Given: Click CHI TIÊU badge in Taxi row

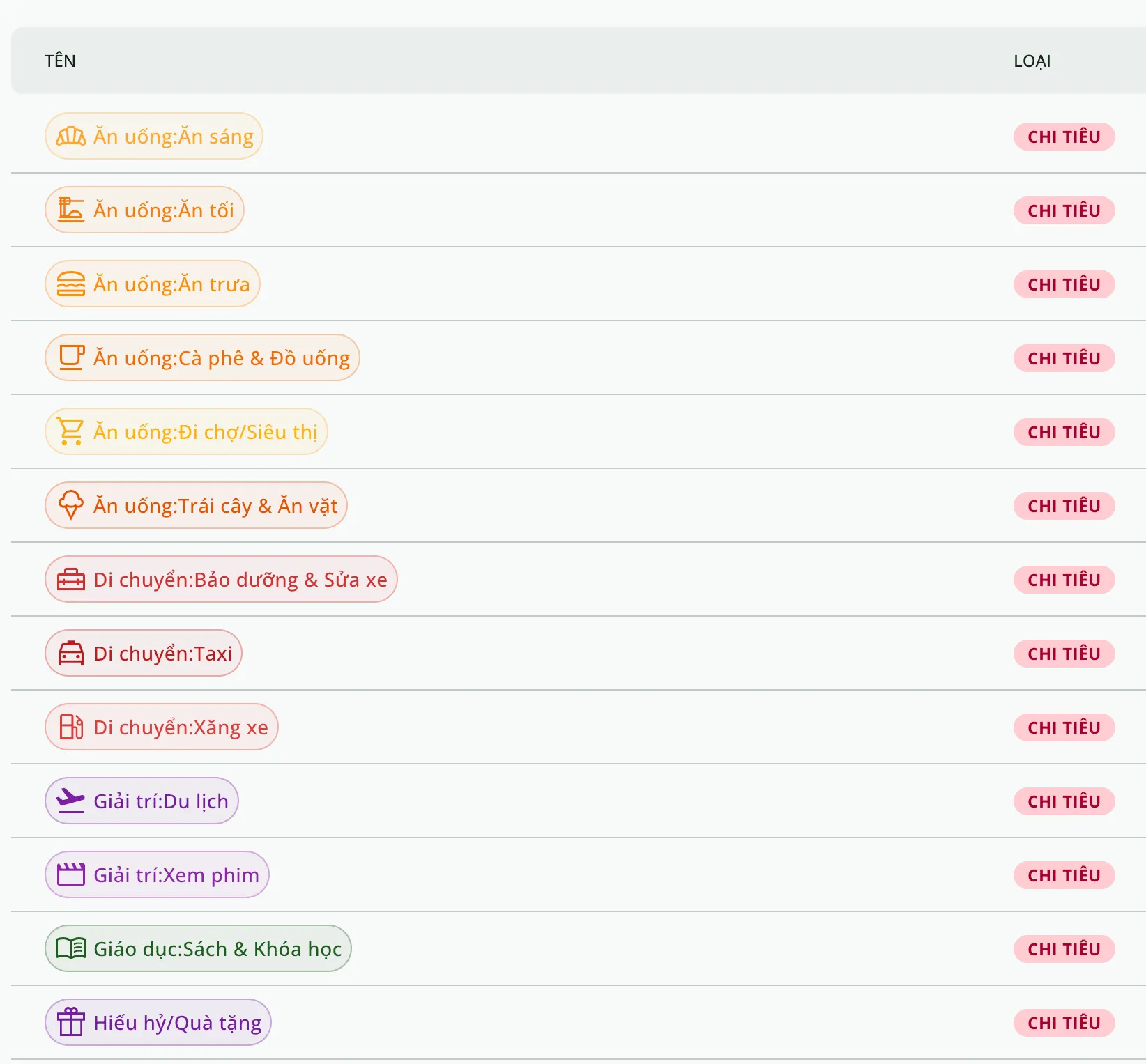Looking at the screenshot, I should coord(1064,654).
